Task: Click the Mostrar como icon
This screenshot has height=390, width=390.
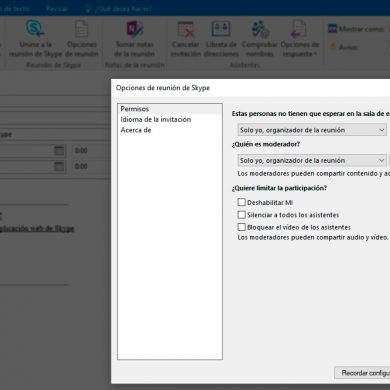Action: pyautogui.click(x=332, y=29)
